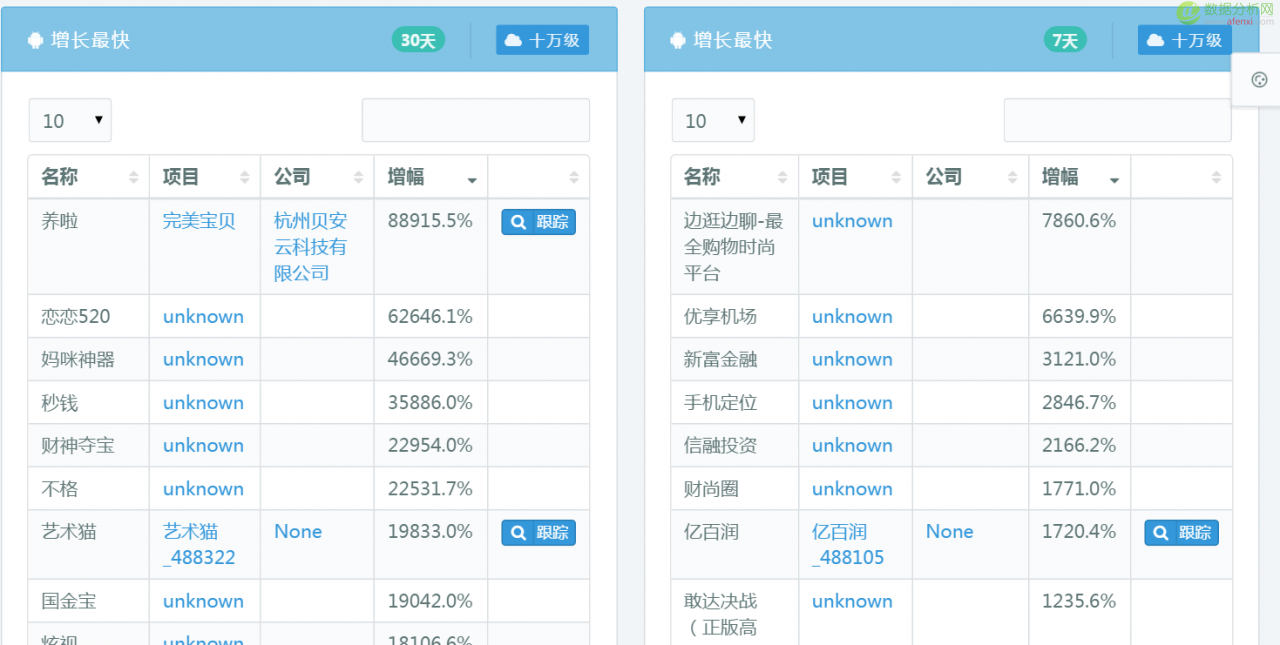This screenshot has width=1280, height=645.
Task: Click unknown link in 财尚圈 row
Action: click(x=852, y=489)
